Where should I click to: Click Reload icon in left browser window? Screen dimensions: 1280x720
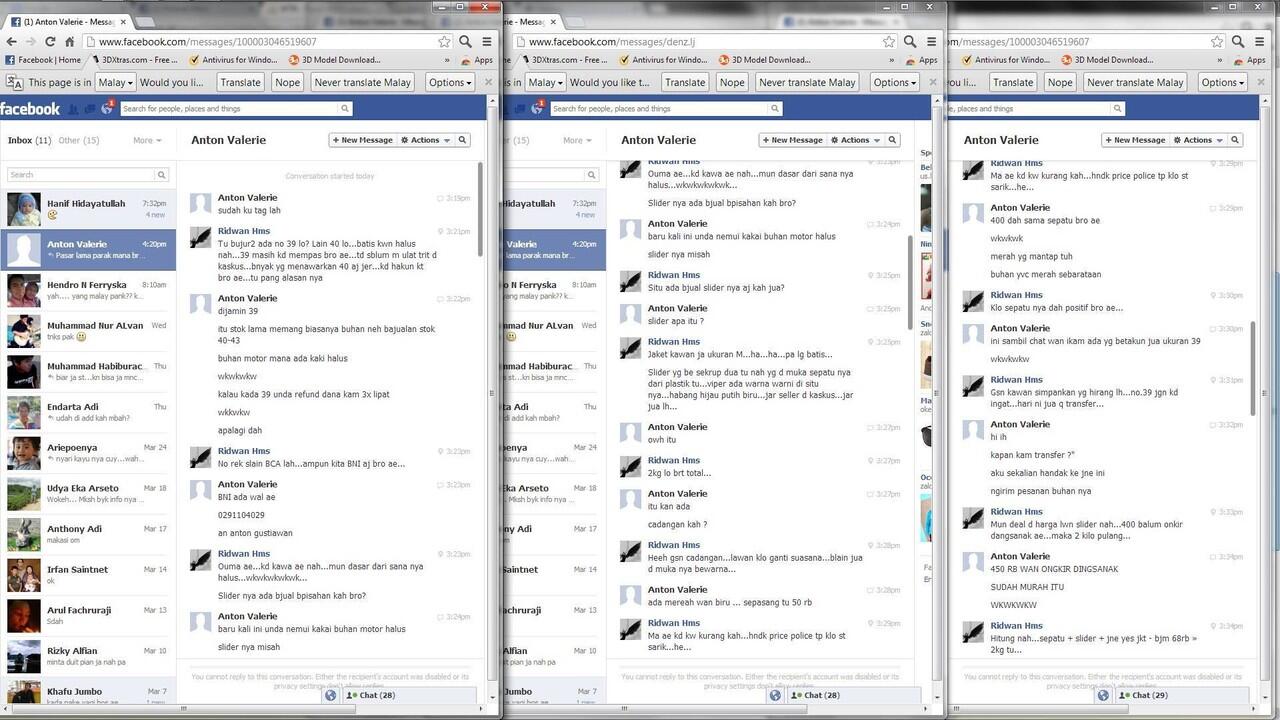coord(50,42)
